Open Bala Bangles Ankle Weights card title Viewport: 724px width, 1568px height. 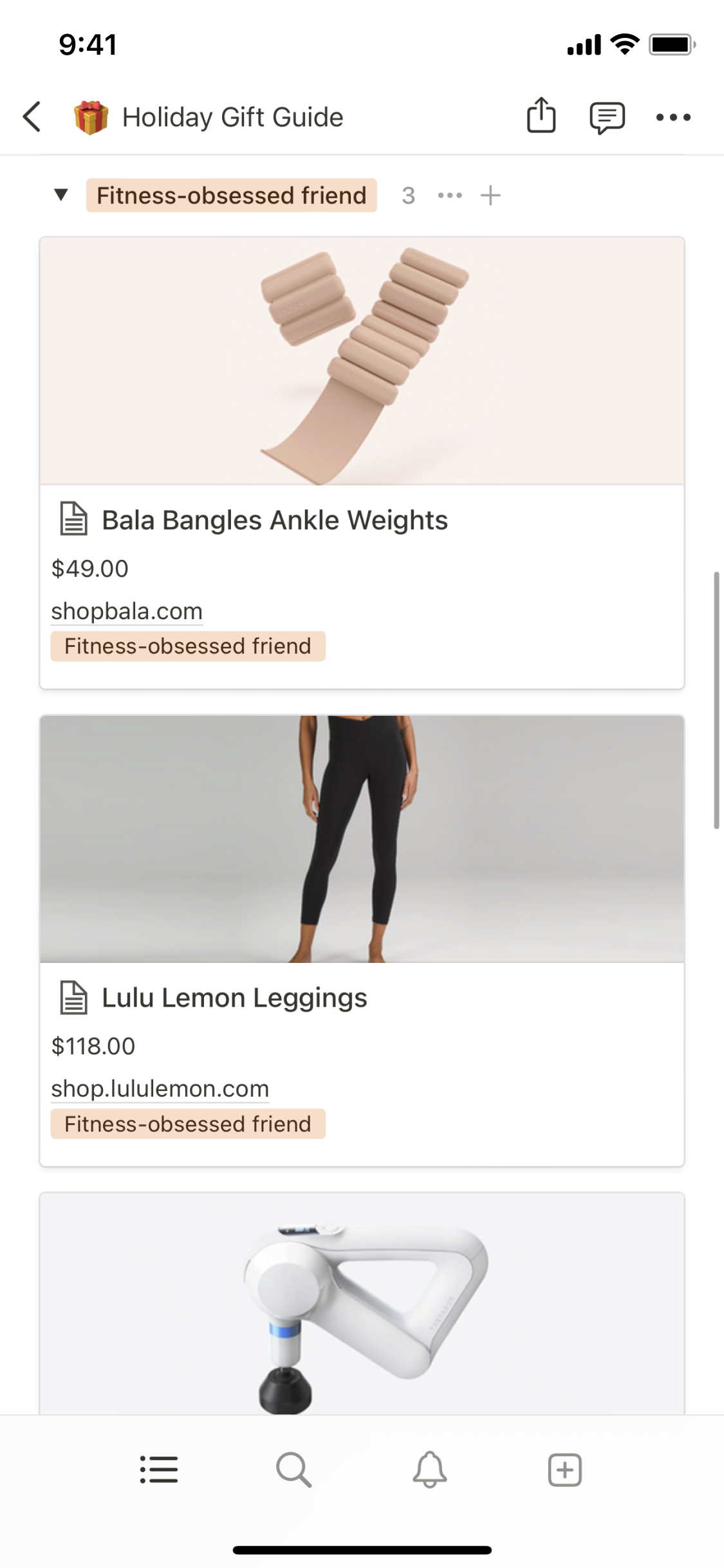[x=275, y=520]
